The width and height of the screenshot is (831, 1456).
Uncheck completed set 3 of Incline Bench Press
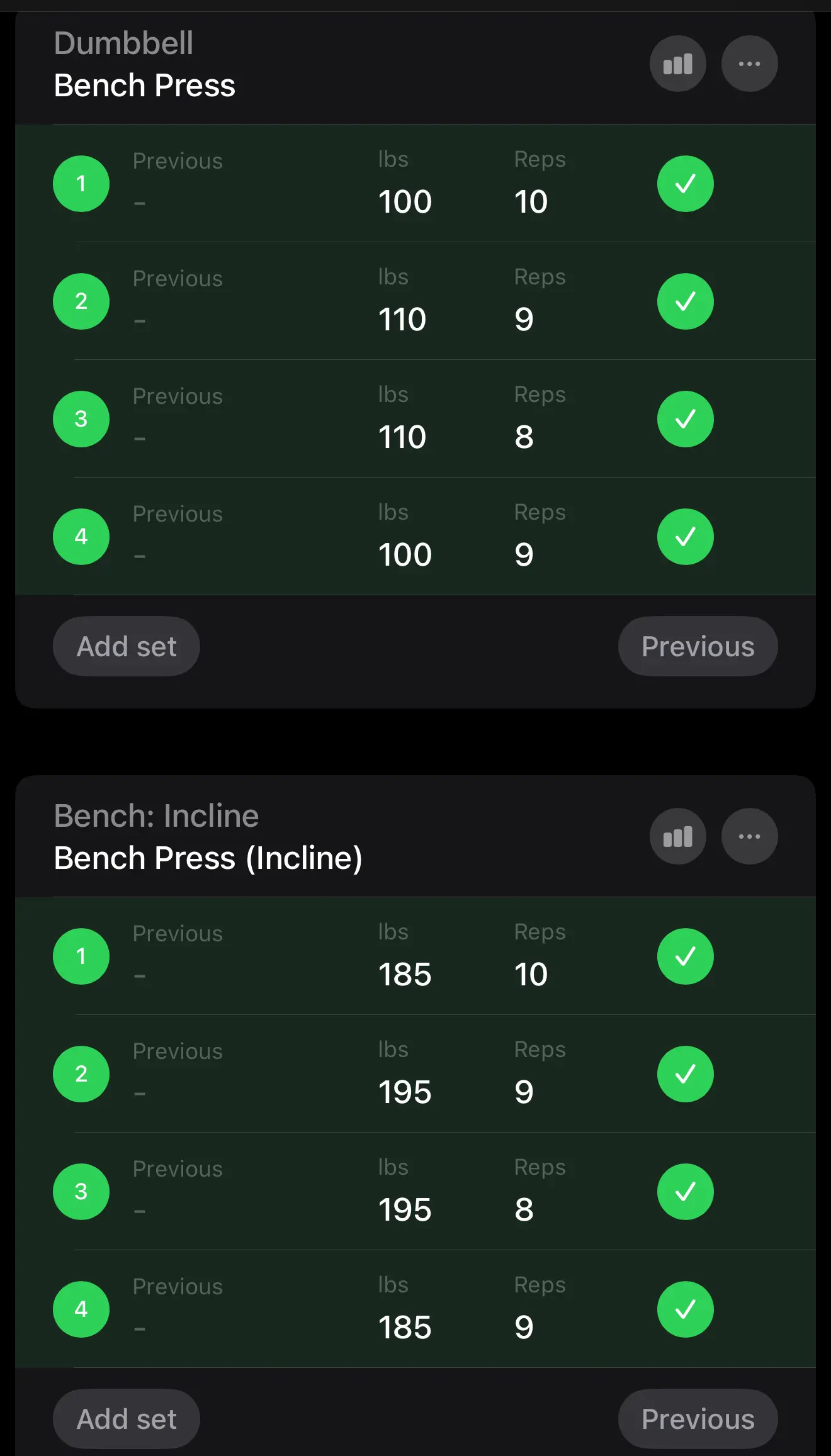[x=685, y=1192]
